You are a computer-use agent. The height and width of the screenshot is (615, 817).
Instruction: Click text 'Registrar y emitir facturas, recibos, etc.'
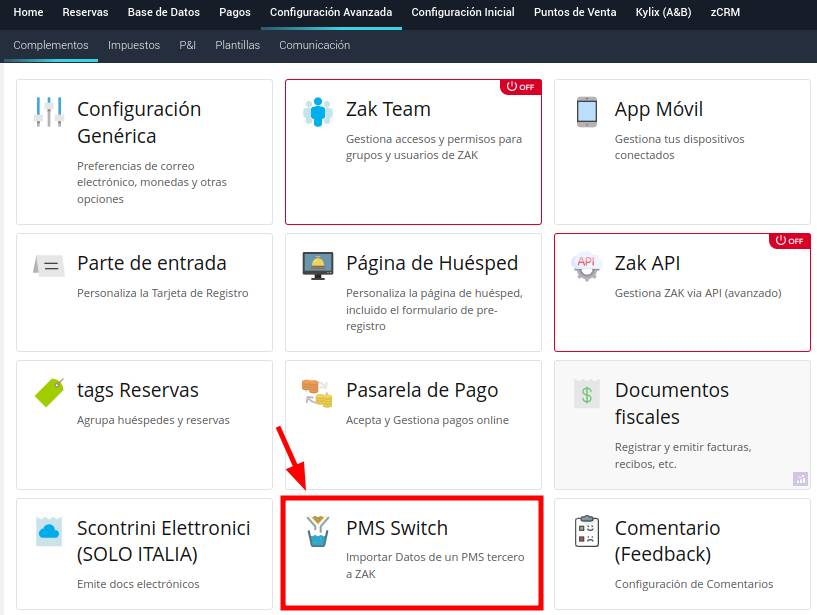(x=683, y=456)
